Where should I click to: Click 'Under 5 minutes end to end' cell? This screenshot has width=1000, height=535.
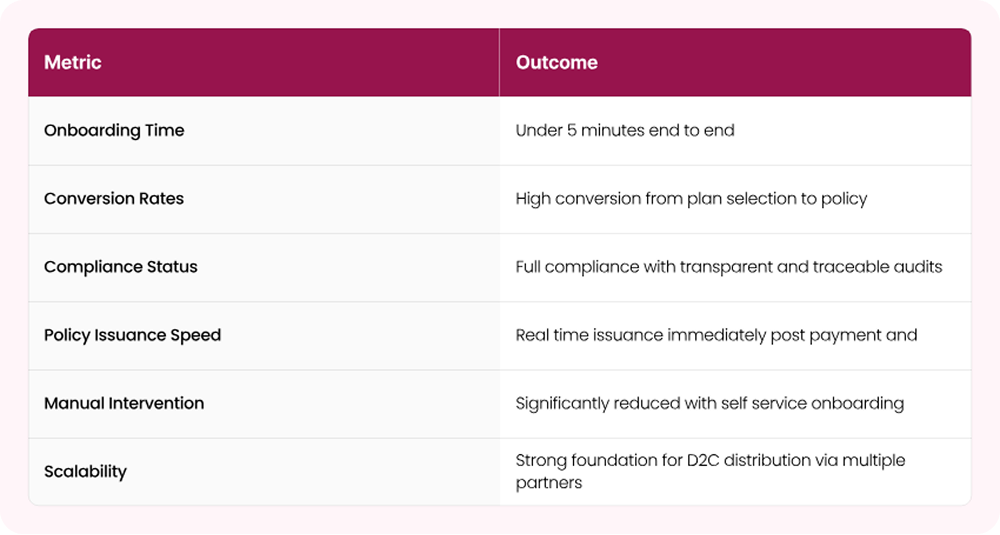tap(625, 130)
